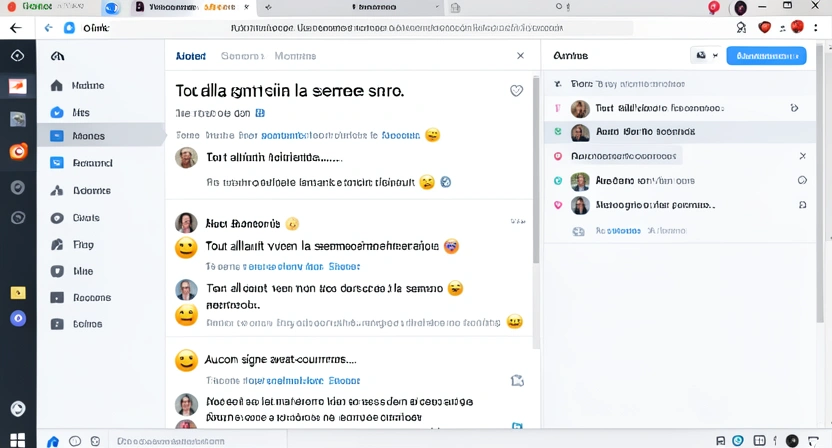The height and width of the screenshot is (448, 832).
Task: Select the highlighted 'Mones' navigation item
Action: (101, 136)
